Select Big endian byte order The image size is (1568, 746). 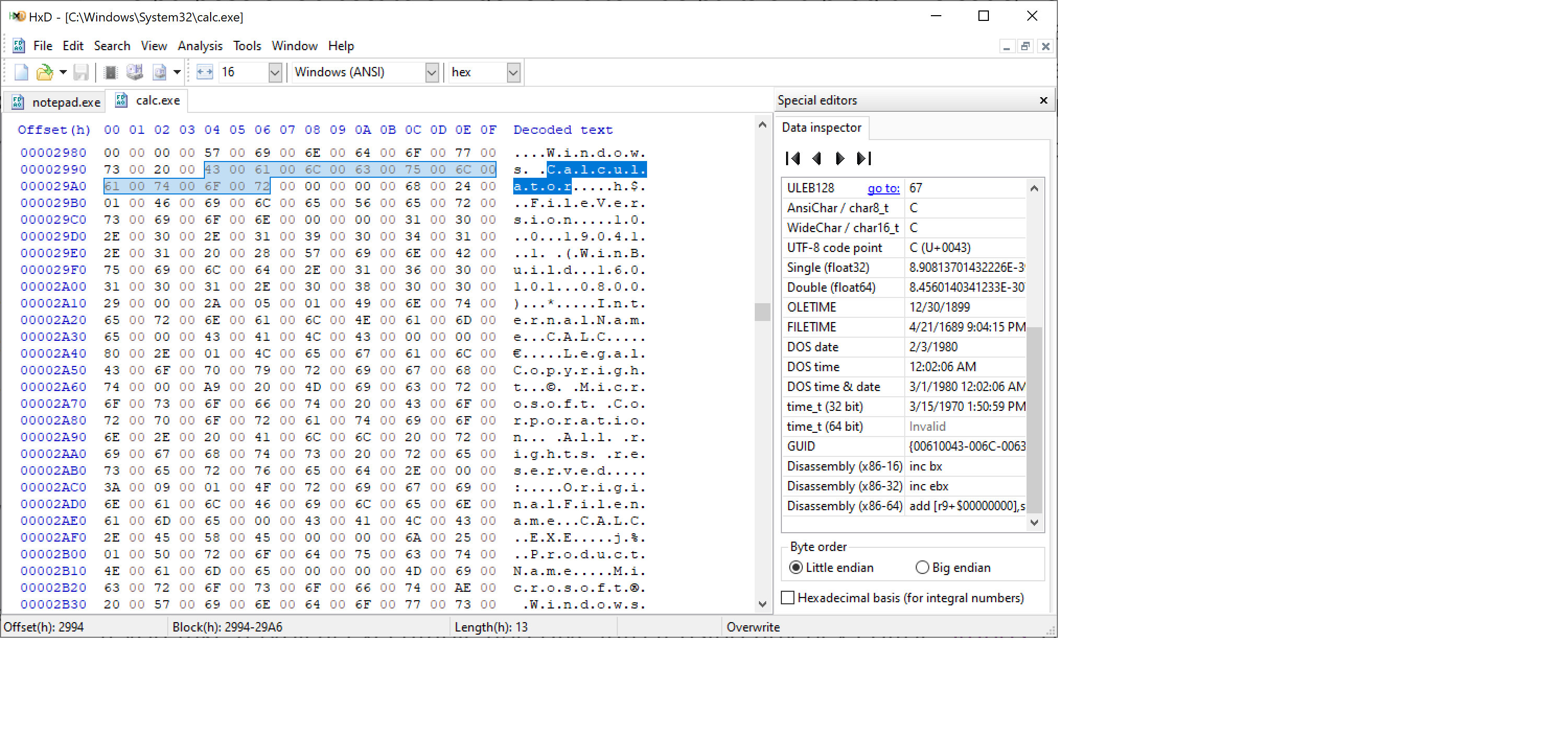pyautogui.click(x=922, y=568)
